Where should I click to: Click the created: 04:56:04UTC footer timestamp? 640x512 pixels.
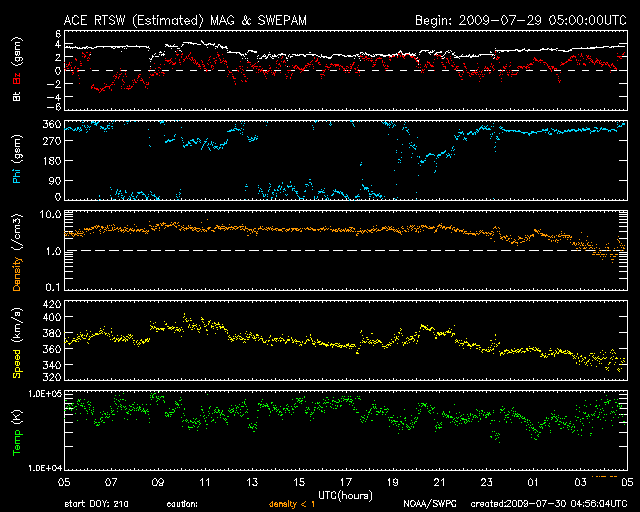[x=549, y=504]
